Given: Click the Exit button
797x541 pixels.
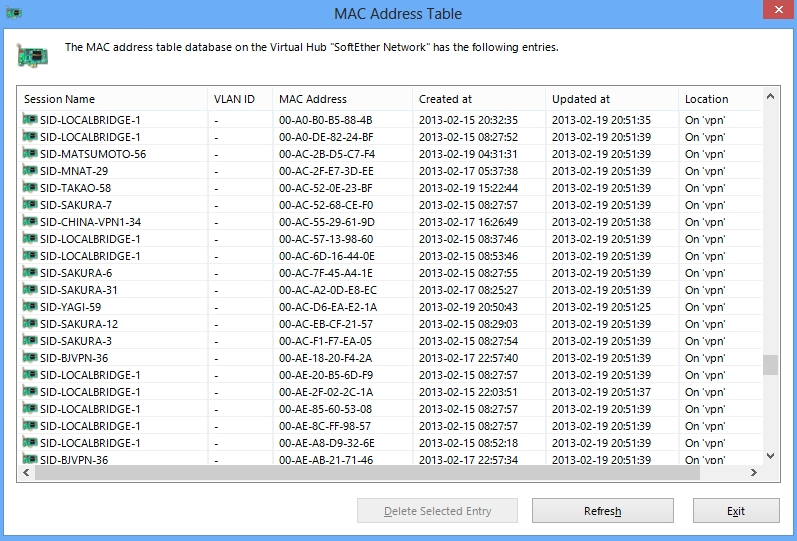Looking at the screenshot, I should coord(736,511).
